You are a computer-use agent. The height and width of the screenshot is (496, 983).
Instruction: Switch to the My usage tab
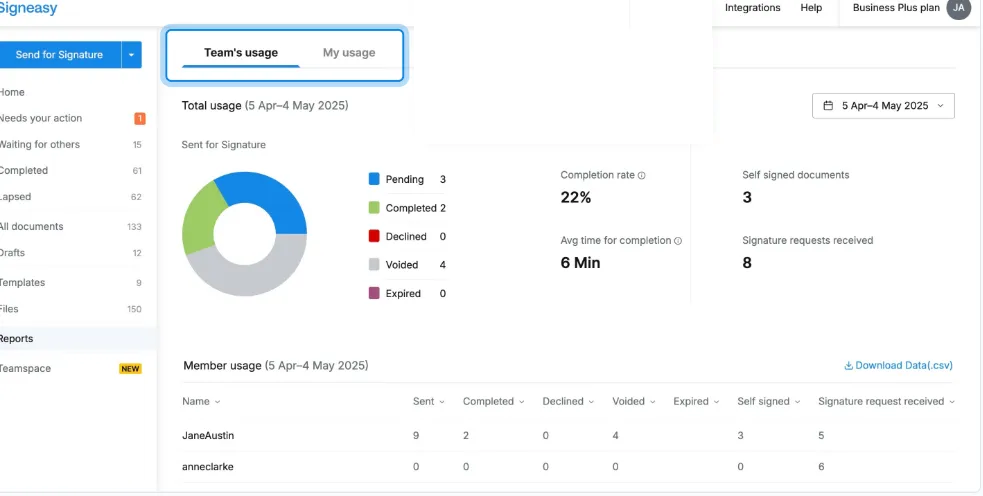pos(349,53)
